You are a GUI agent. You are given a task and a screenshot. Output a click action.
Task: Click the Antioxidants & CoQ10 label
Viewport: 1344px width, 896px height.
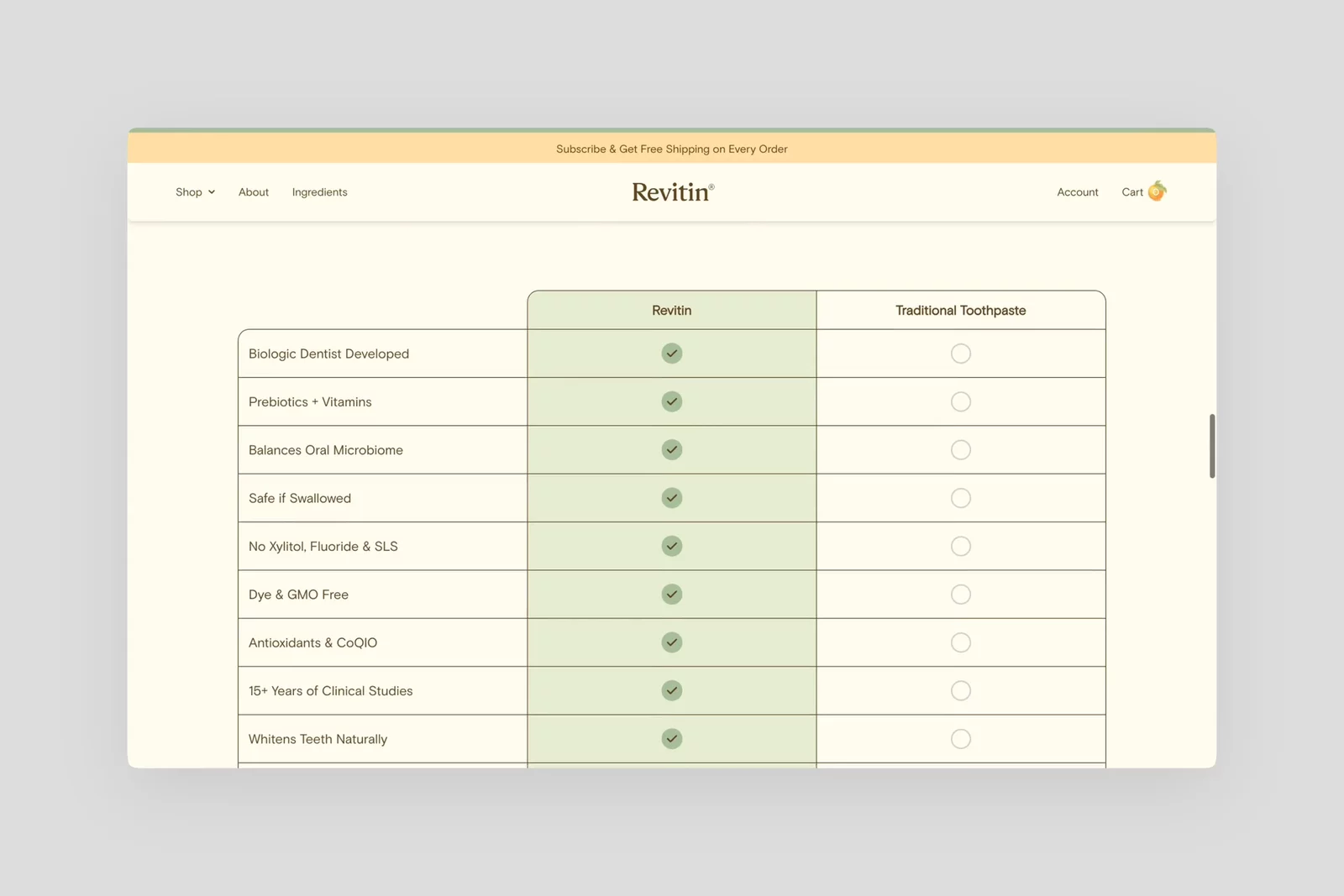point(312,643)
